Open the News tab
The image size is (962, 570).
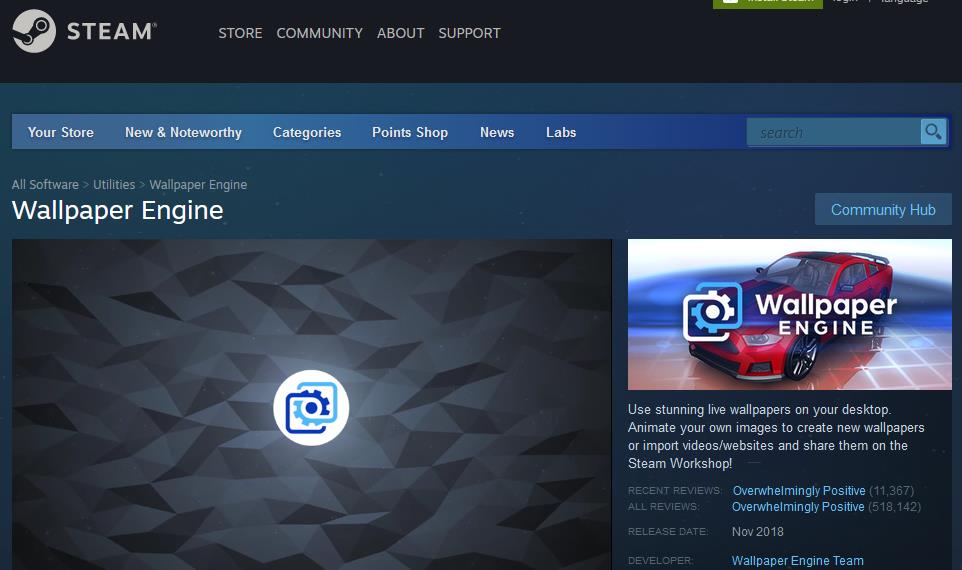(x=497, y=132)
